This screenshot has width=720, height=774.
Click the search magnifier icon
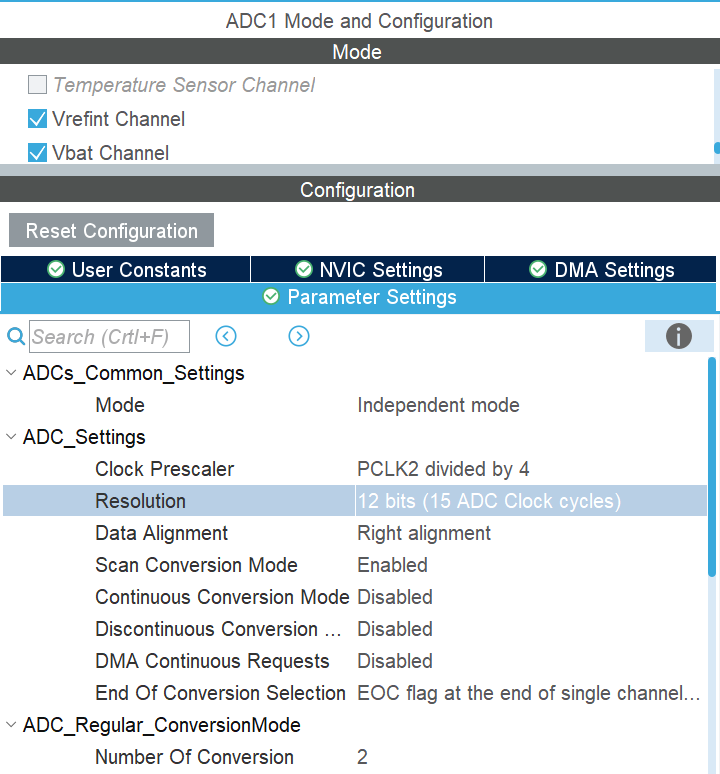point(15,337)
